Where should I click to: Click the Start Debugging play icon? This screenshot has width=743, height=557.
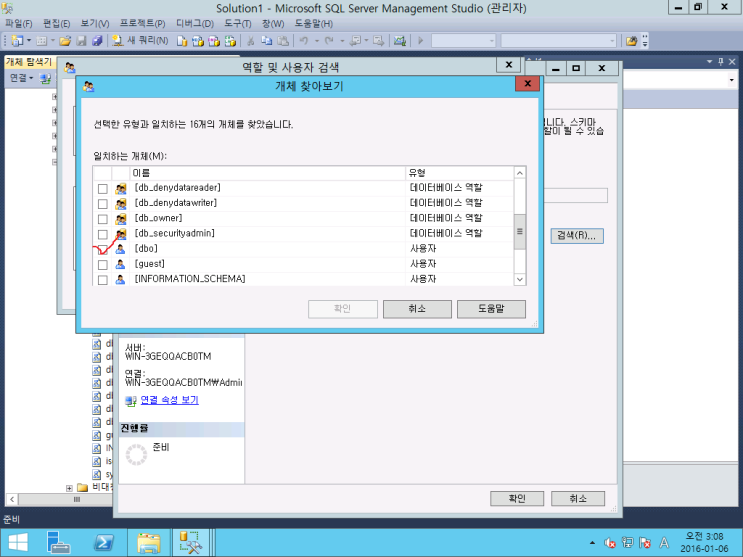[x=420, y=41]
